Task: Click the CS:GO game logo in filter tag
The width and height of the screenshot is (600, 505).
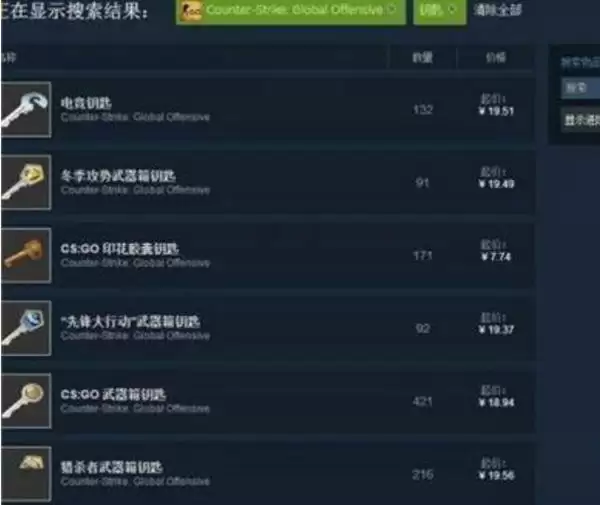Action: pos(191,11)
